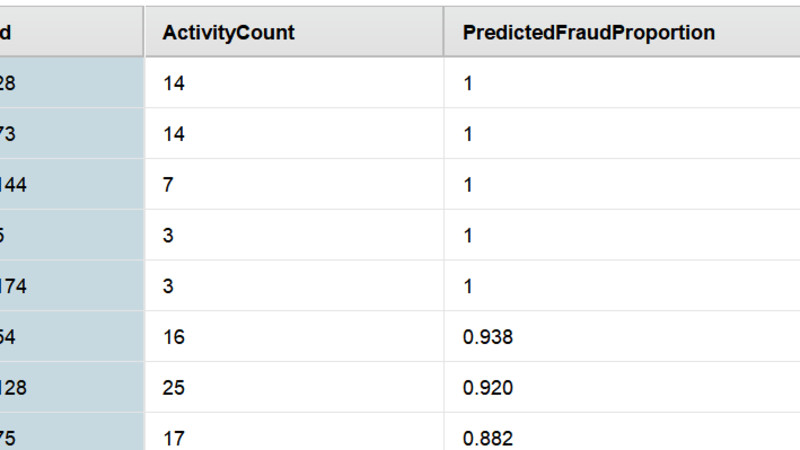The height and width of the screenshot is (450, 800).
Task: Click the proportion cell in the 7 row
Action: click(x=622, y=184)
